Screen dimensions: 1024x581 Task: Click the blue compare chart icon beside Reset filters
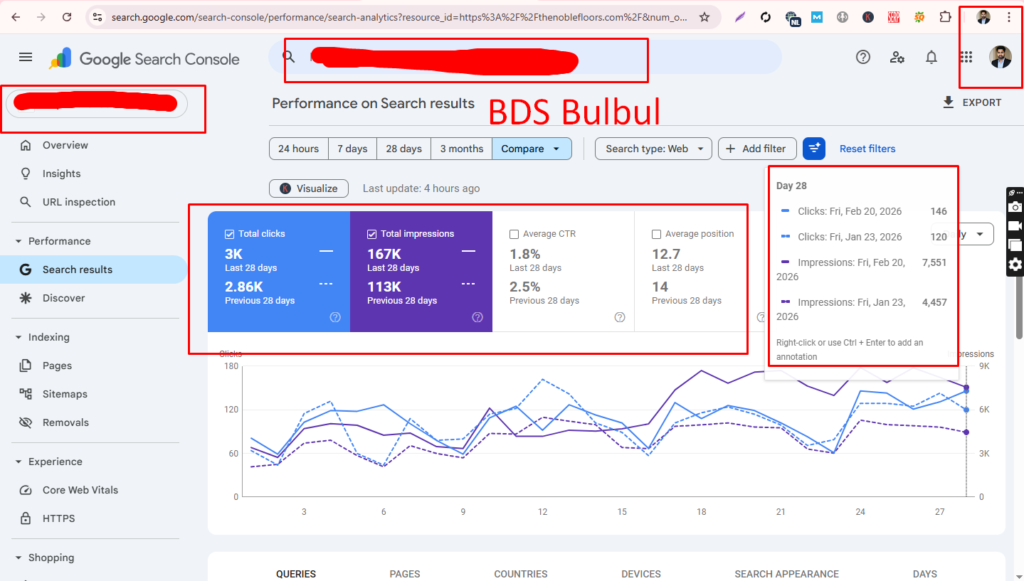[x=814, y=148]
